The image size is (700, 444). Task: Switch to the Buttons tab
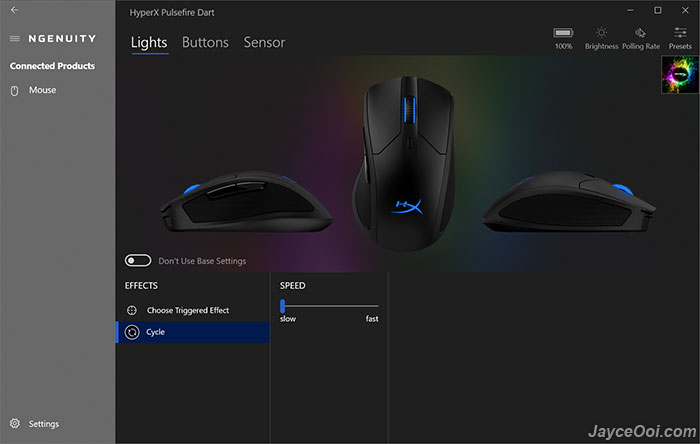(205, 42)
